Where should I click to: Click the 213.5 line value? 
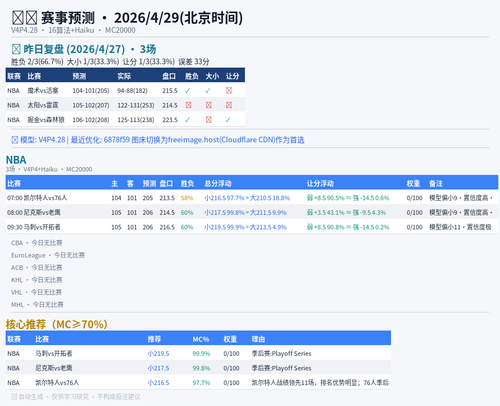tap(167, 198)
